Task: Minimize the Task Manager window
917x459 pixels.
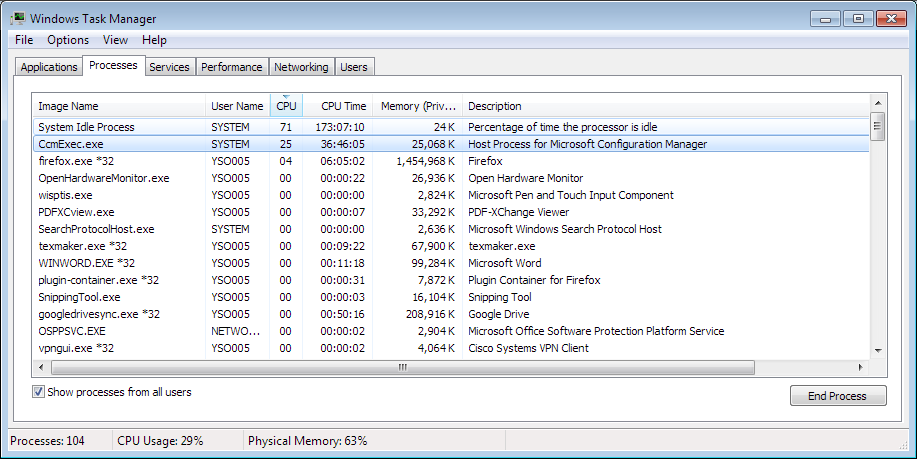Action: point(826,19)
